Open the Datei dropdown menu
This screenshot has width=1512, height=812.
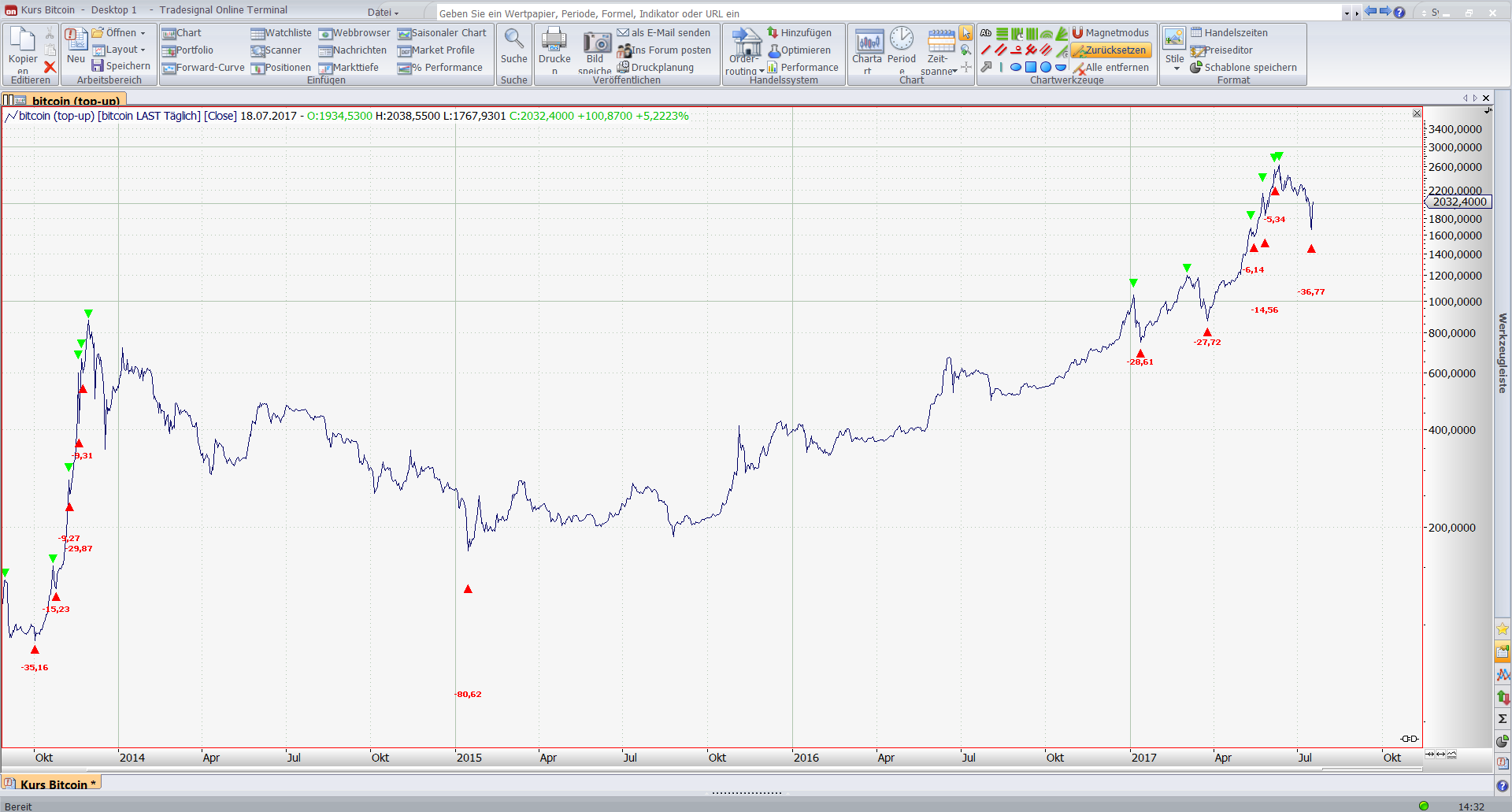383,13
